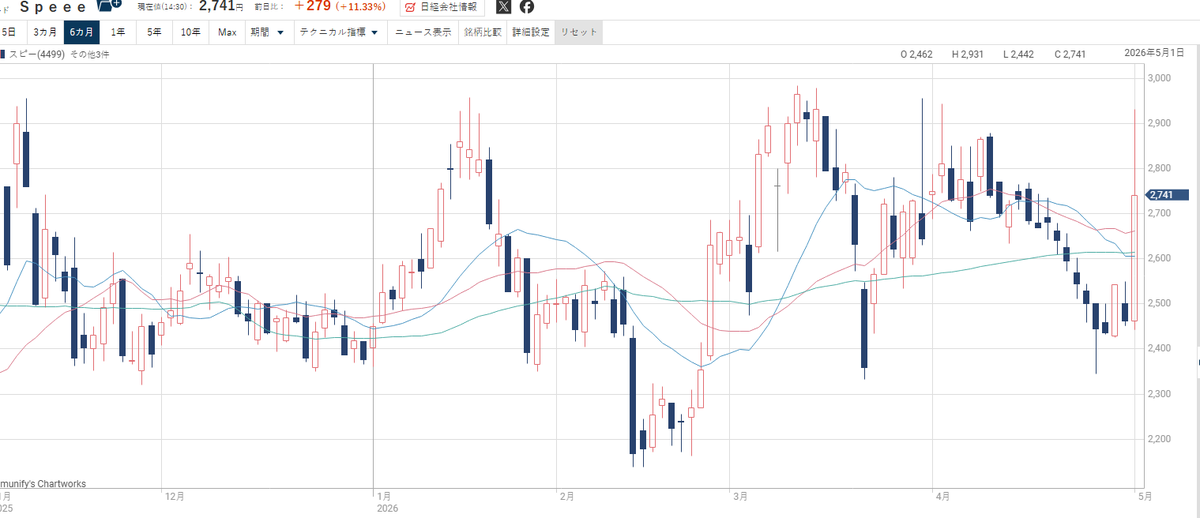
Task: Select the 3カ月 chart range tab
Action: [x=44, y=32]
